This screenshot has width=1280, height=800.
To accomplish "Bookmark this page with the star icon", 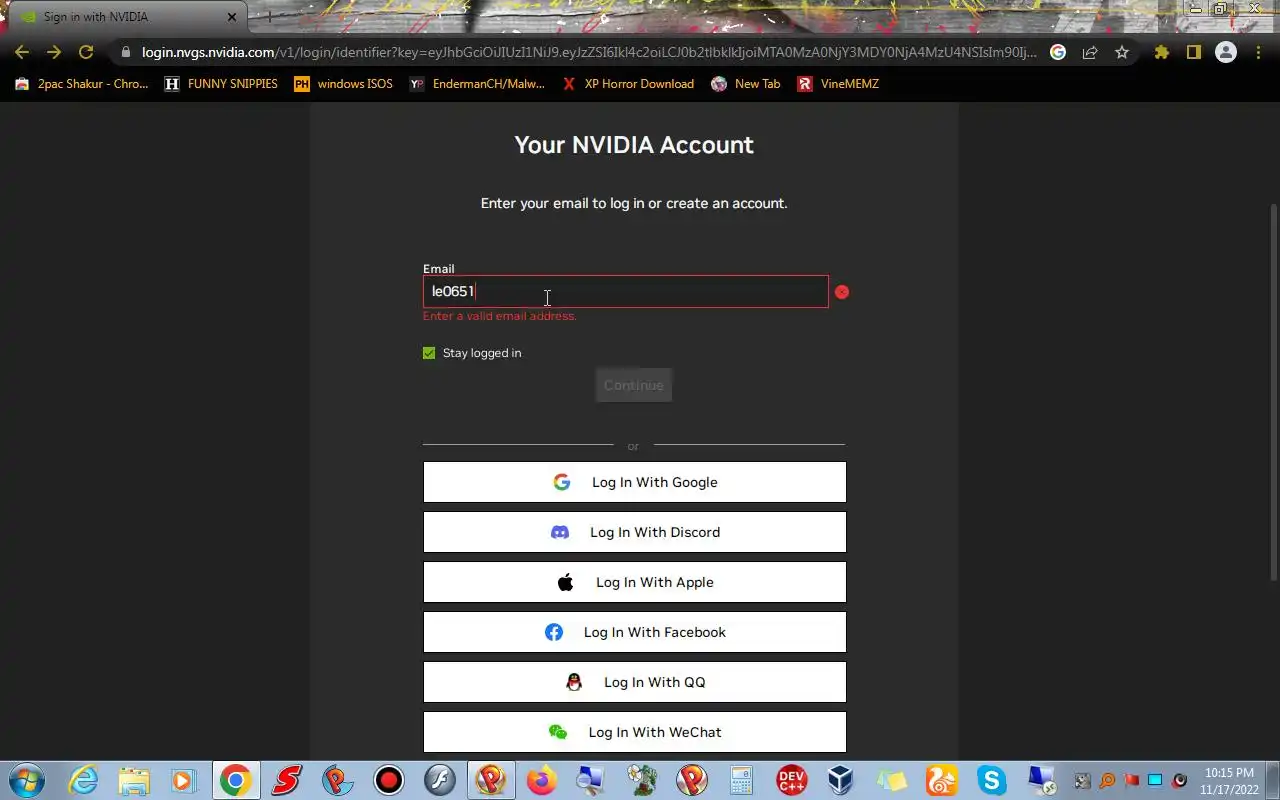I will [x=1122, y=52].
